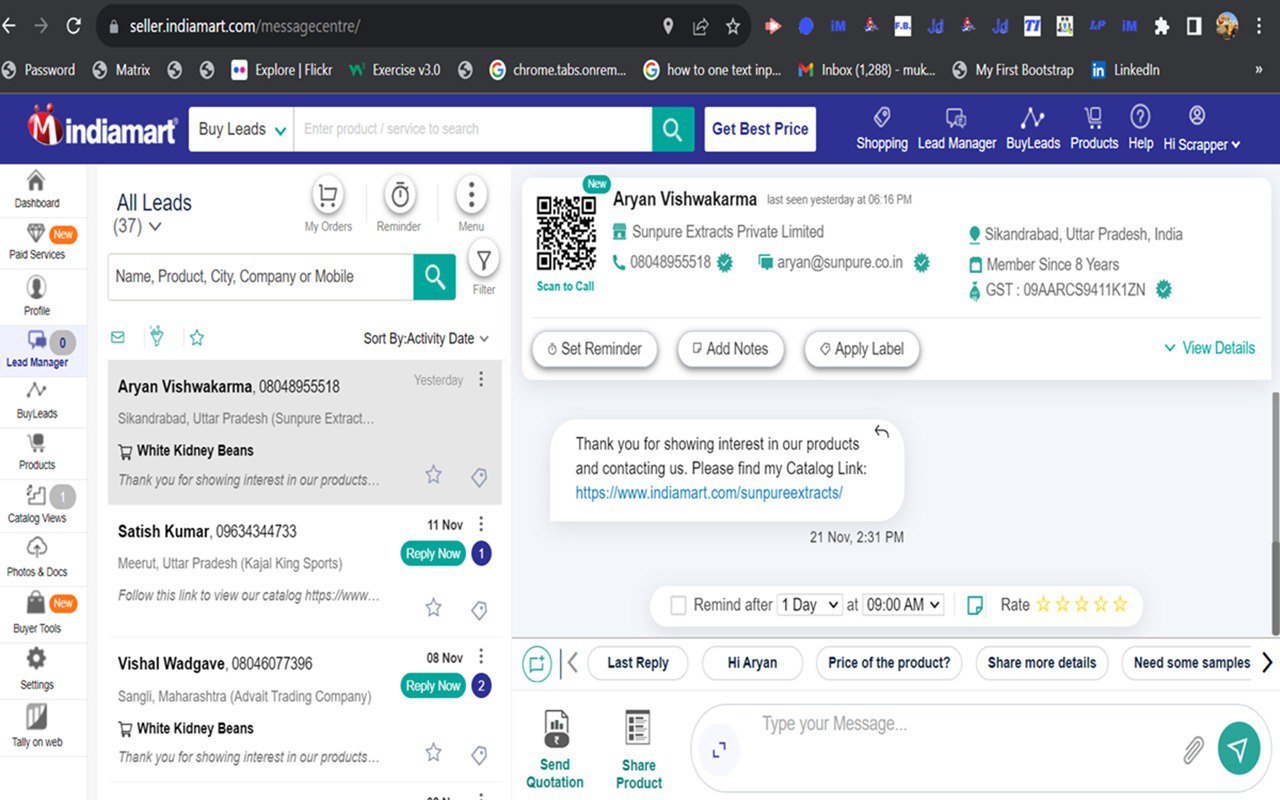The width and height of the screenshot is (1280, 800).
Task: Open Dashboard from the left sidebar
Action: point(36,189)
